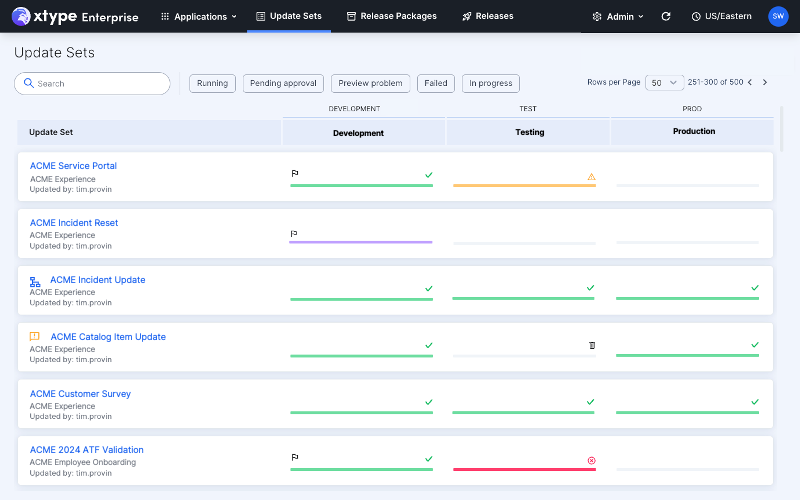
Task: Open the ACME Incident Reset link
Action: coord(73,223)
